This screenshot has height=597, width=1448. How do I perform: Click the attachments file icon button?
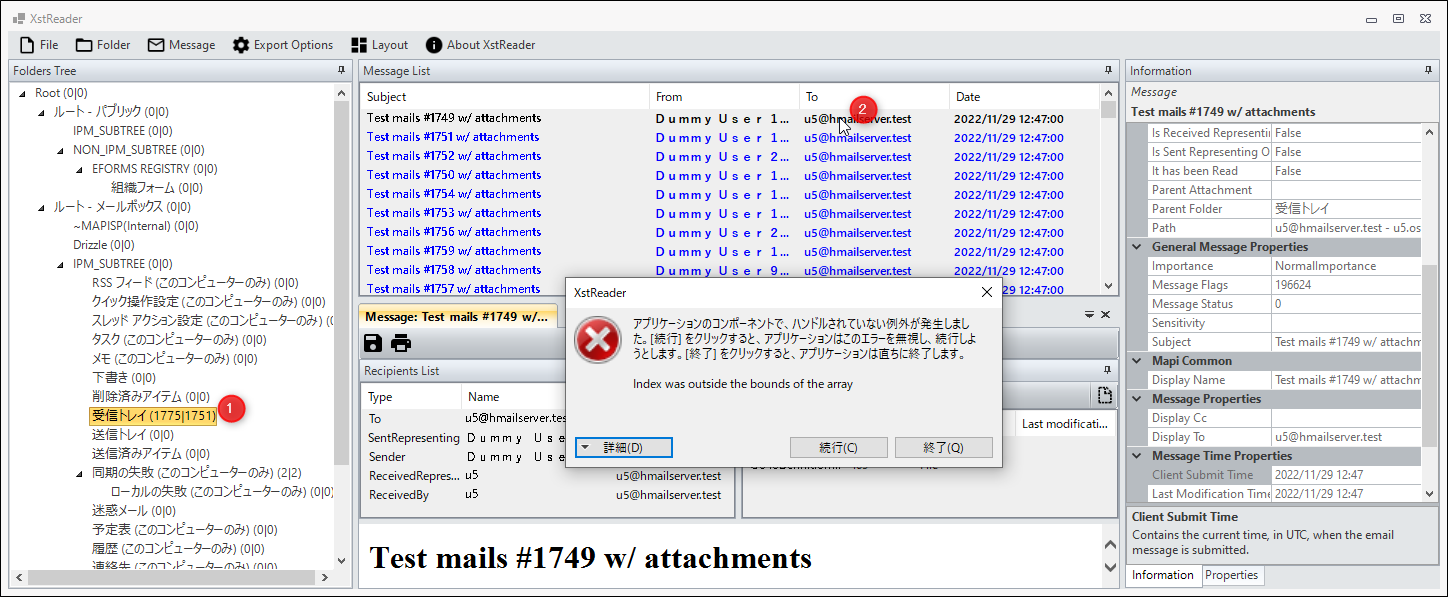tap(1105, 395)
